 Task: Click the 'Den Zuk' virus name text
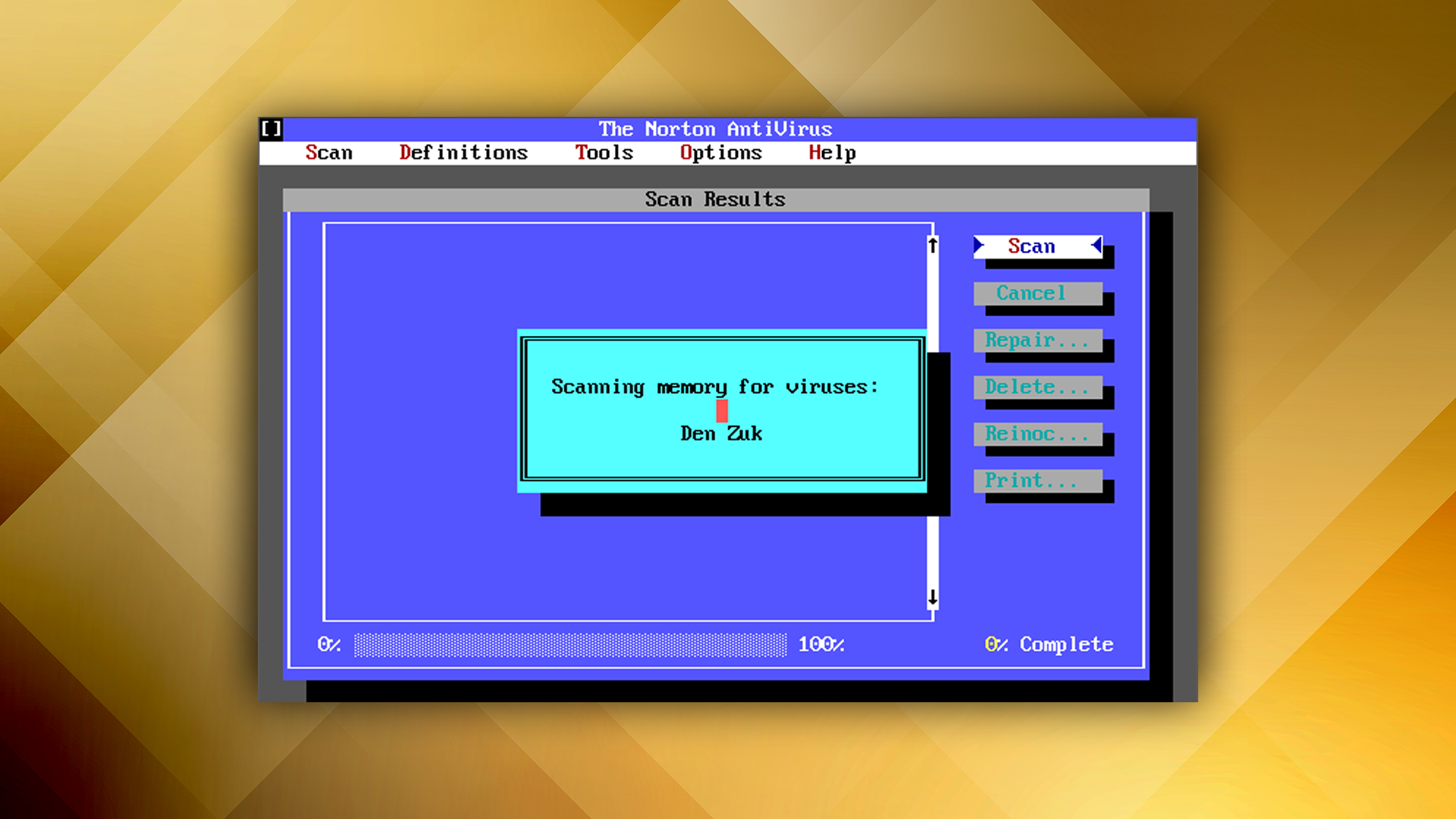(721, 434)
